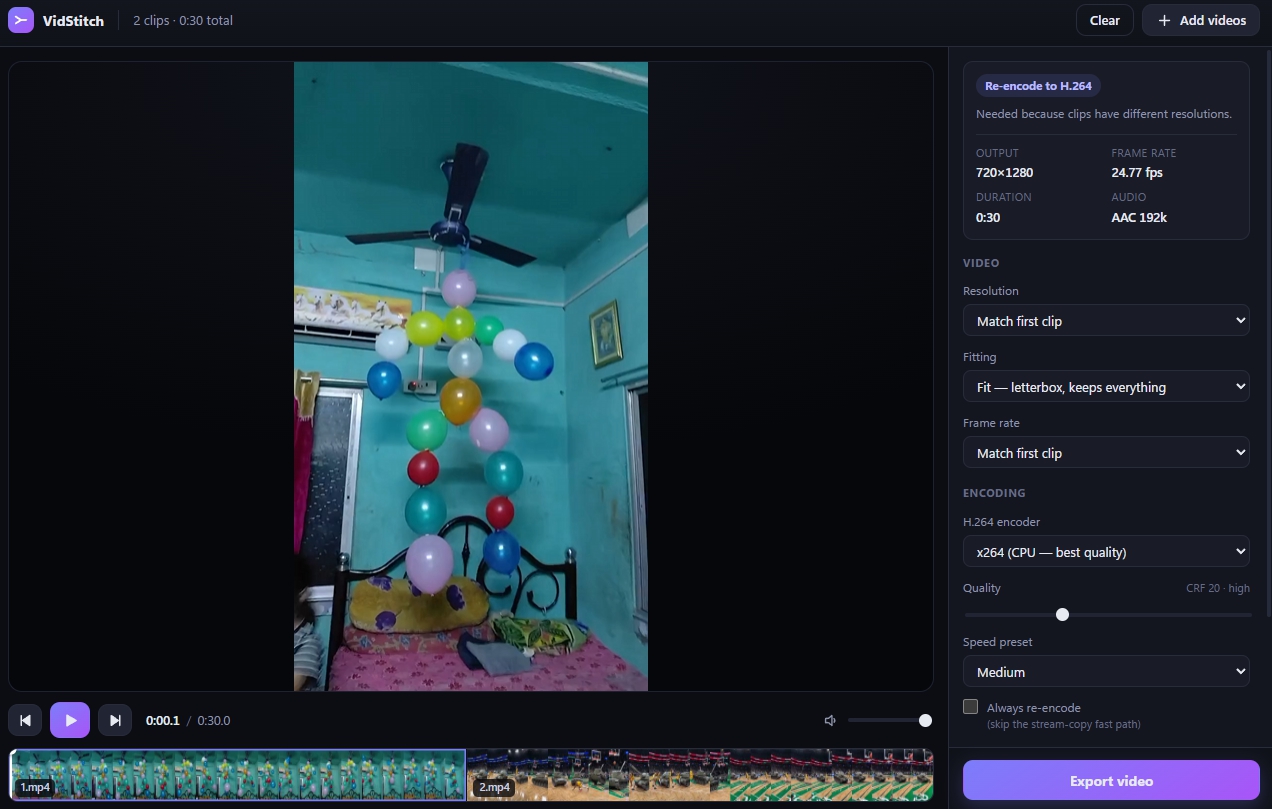
Task: Click the video preview area
Action: [x=471, y=376]
